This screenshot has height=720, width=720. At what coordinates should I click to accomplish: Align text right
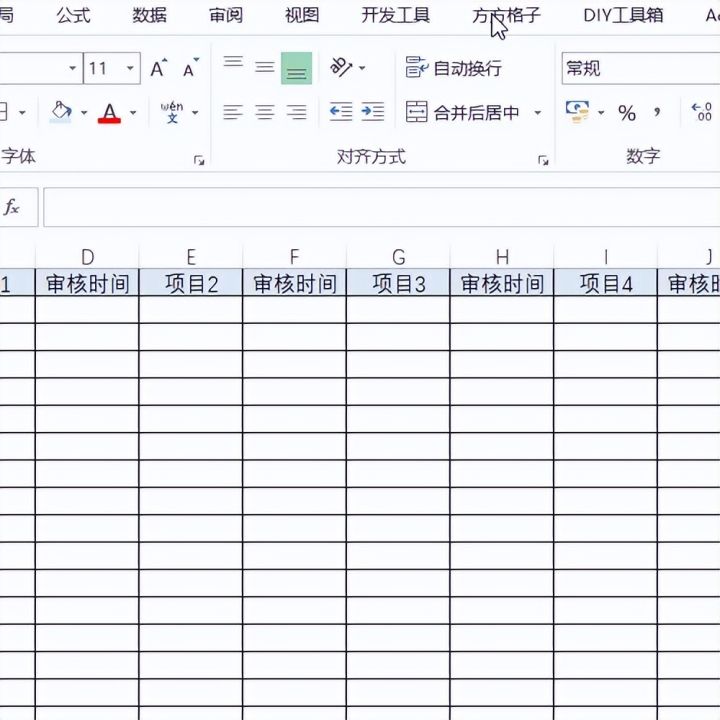(297, 112)
